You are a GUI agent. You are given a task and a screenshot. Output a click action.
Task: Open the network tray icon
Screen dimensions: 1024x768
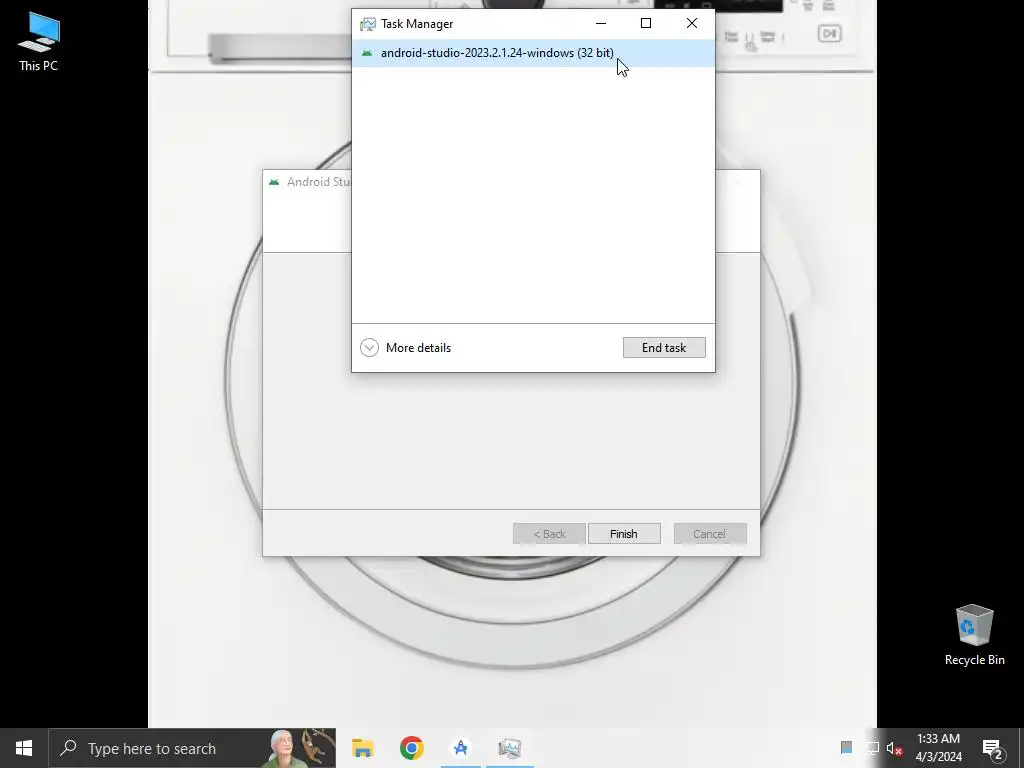872,748
